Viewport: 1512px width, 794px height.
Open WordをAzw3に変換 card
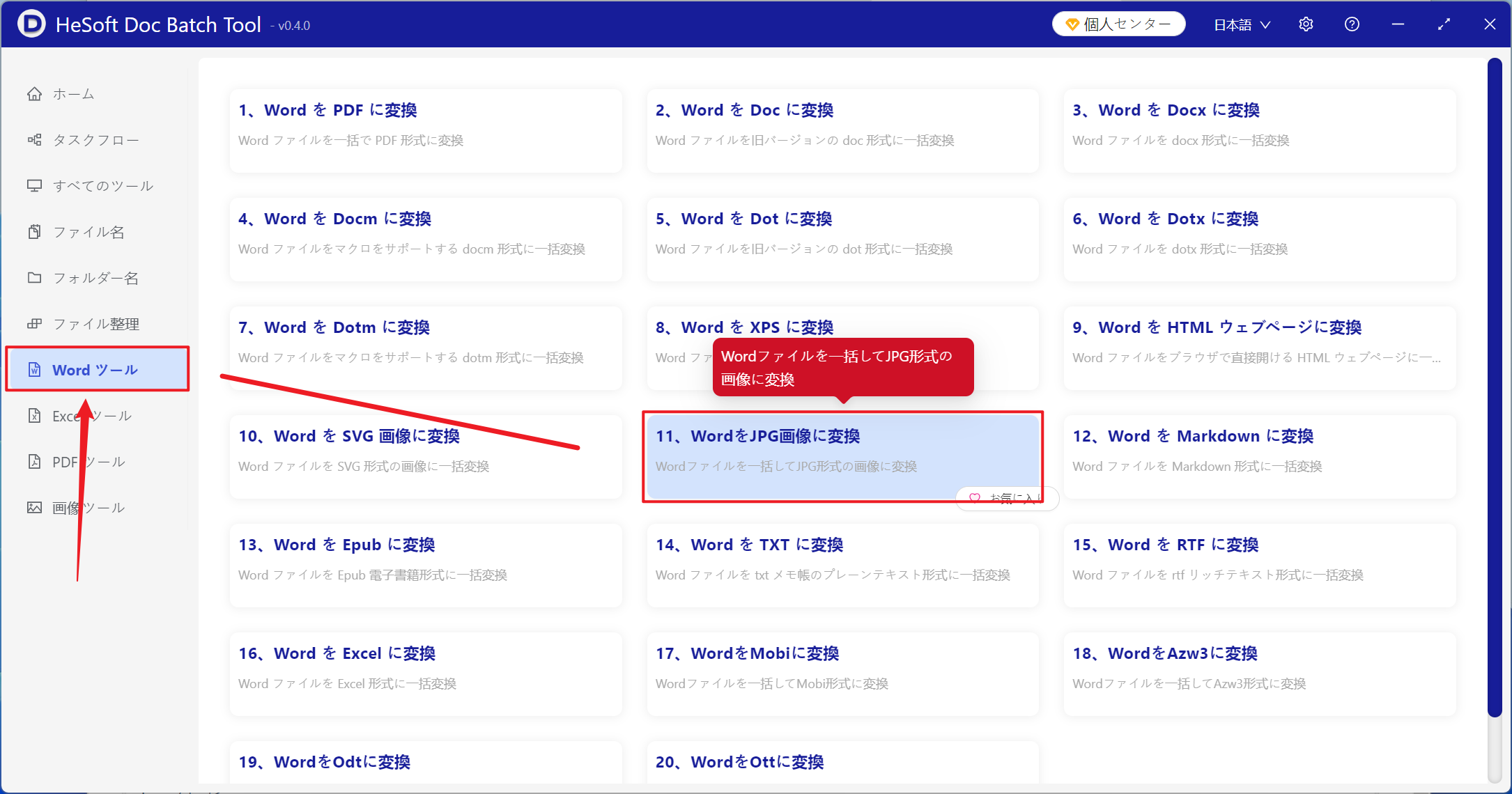(1260, 674)
